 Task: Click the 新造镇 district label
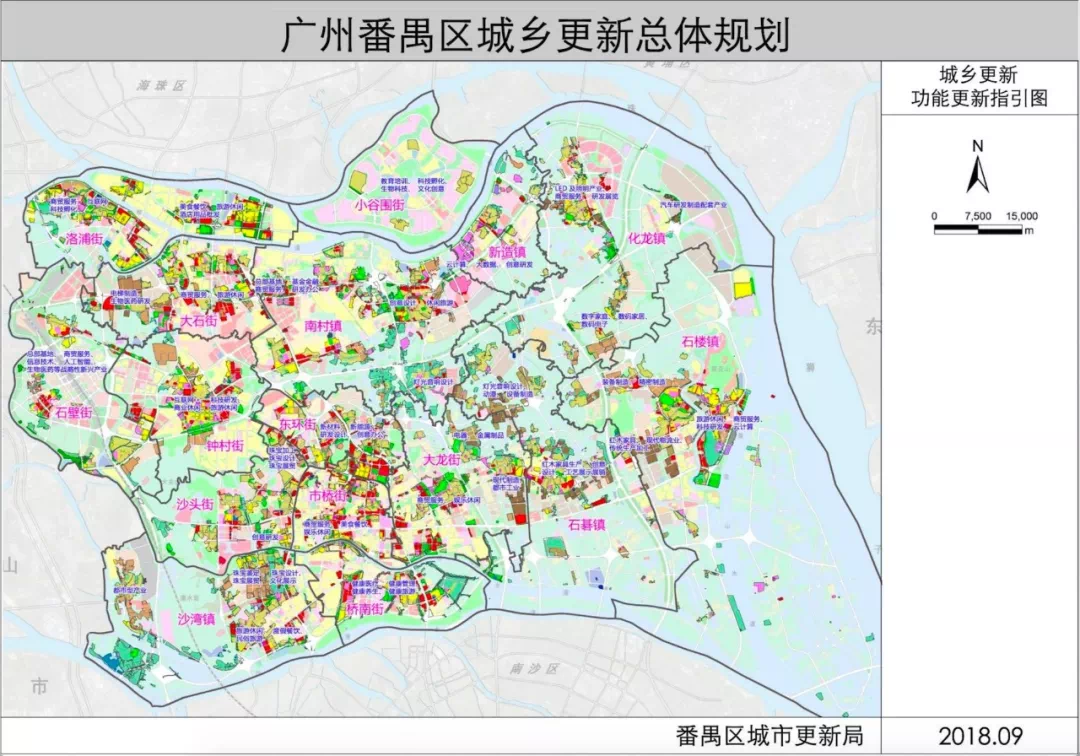coord(507,252)
